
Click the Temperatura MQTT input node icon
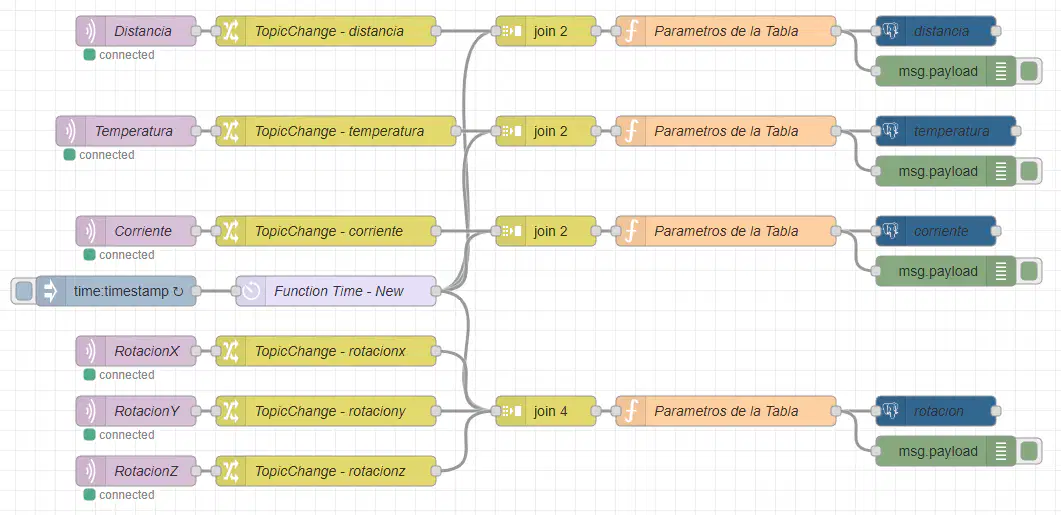(70, 131)
